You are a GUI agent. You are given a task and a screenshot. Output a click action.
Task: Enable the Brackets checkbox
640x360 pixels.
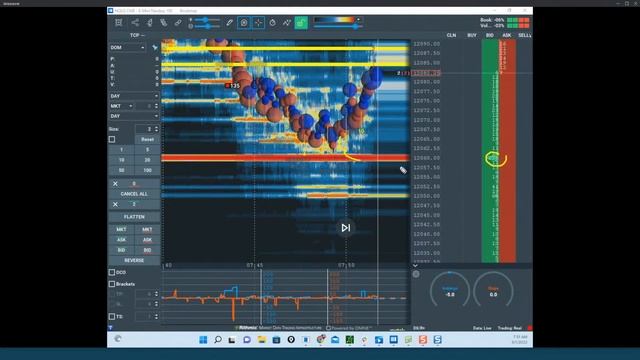click(112, 284)
